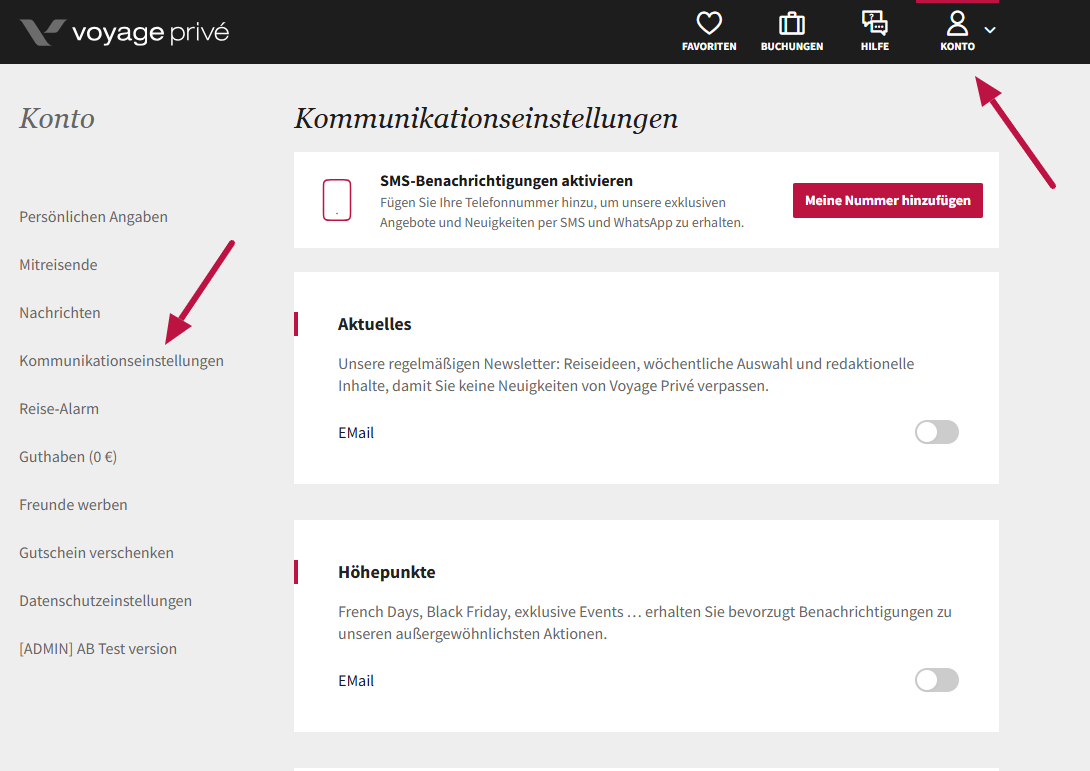Open Freunde werben page

click(73, 505)
